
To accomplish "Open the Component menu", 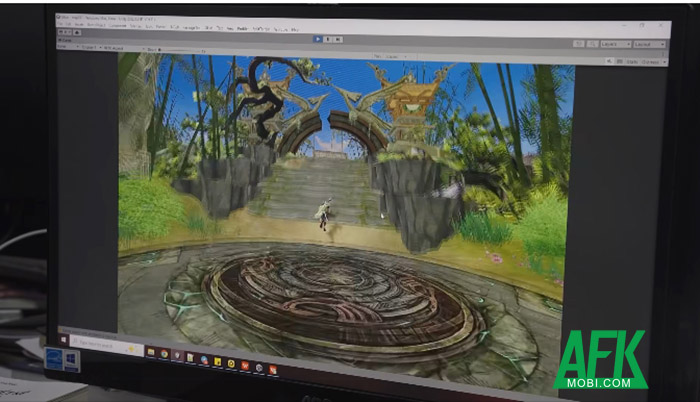I will pos(118,25).
